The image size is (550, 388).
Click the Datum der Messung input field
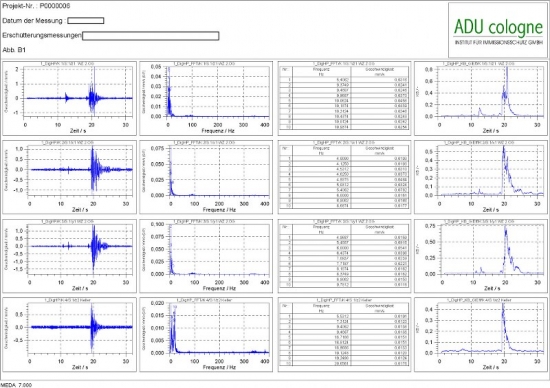(x=86, y=21)
